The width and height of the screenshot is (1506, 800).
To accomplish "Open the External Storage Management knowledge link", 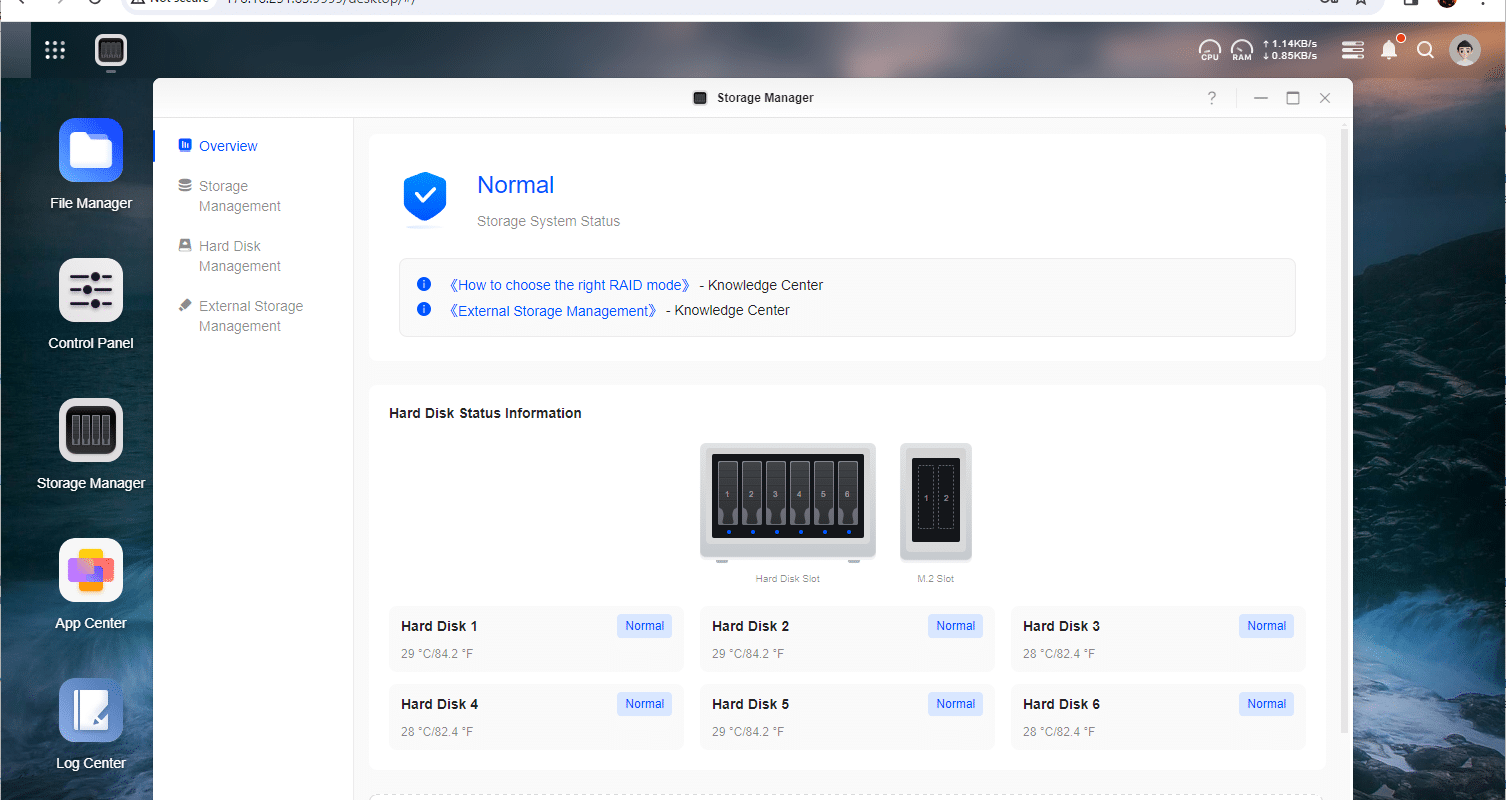I will point(553,311).
